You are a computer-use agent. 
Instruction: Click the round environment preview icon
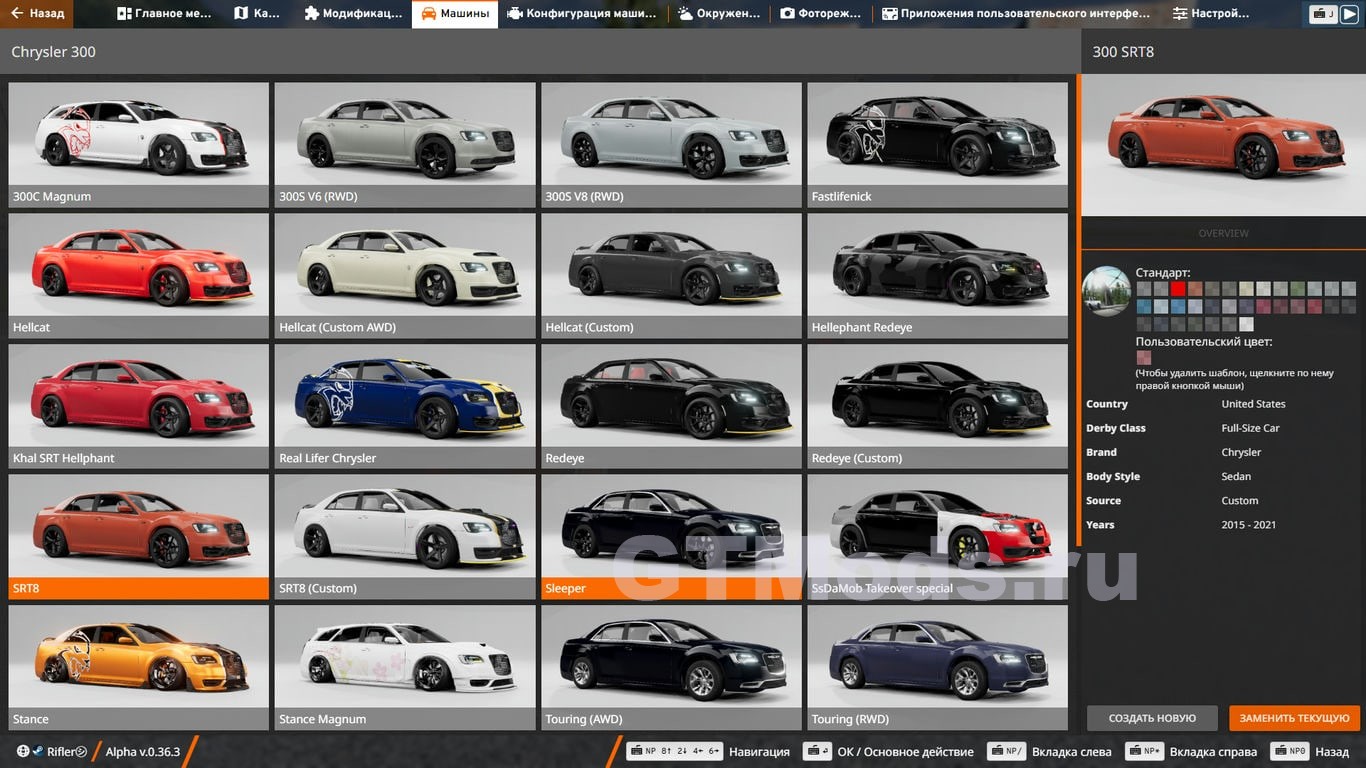click(1107, 291)
